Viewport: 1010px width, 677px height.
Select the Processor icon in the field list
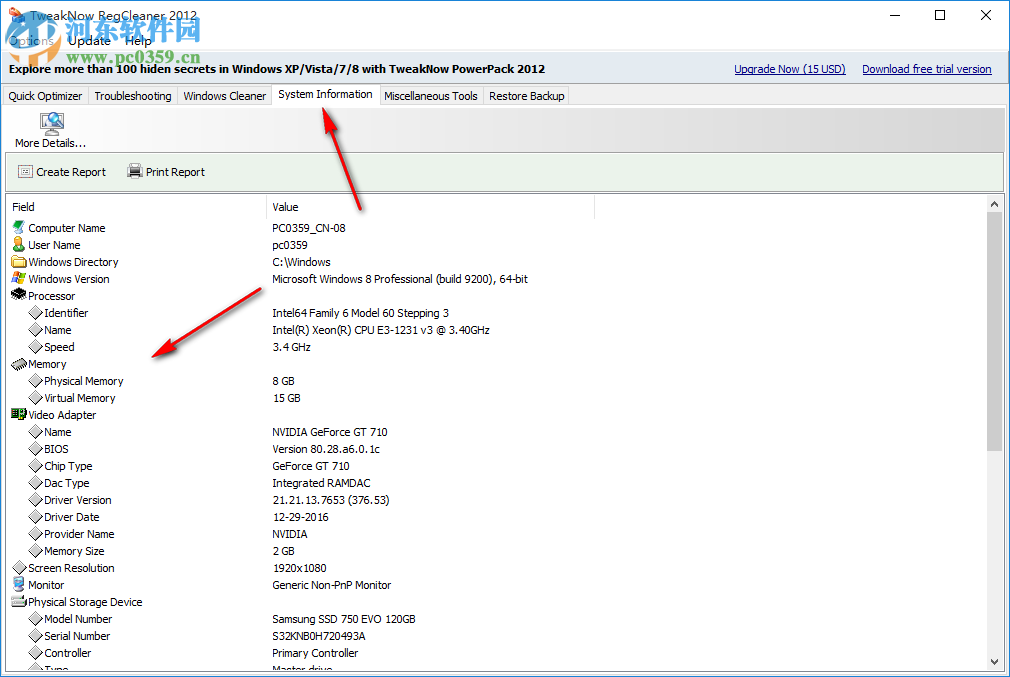(17, 295)
